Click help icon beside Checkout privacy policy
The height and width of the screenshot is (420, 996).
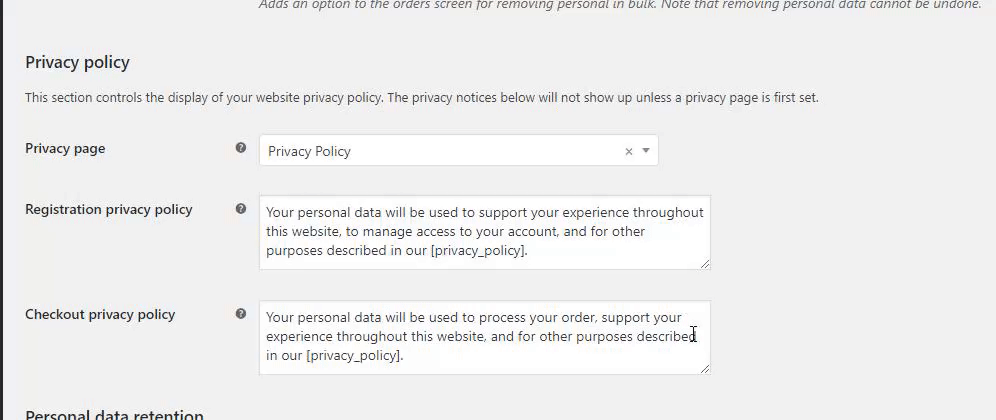coord(241,314)
